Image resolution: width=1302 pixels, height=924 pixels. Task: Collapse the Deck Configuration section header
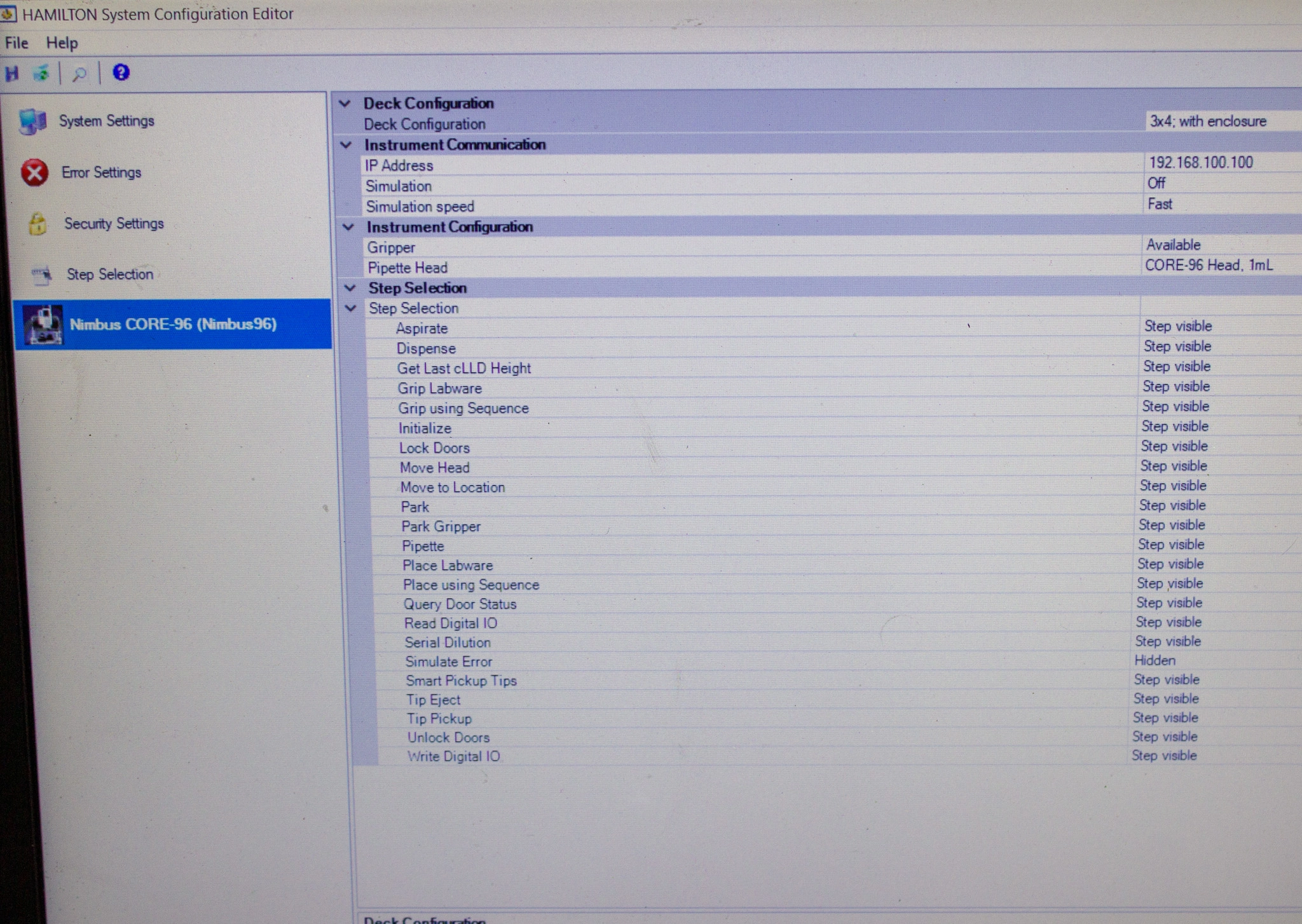[x=345, y=103]
